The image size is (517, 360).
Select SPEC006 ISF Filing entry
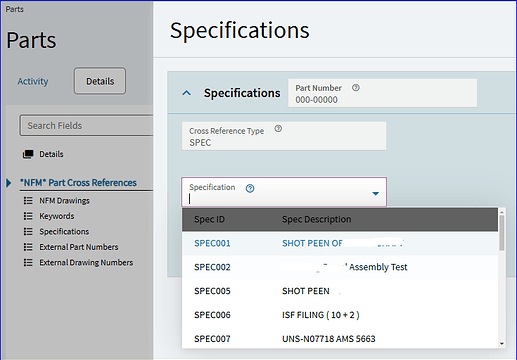tap(340, 315)
